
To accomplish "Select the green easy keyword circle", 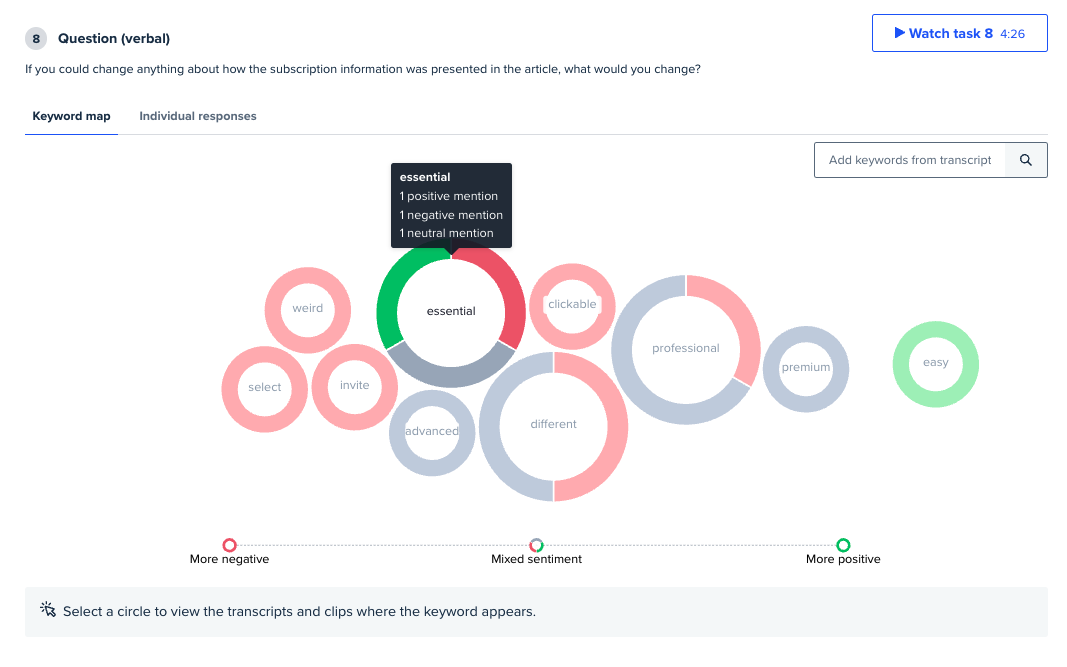I will pos(936,364).
